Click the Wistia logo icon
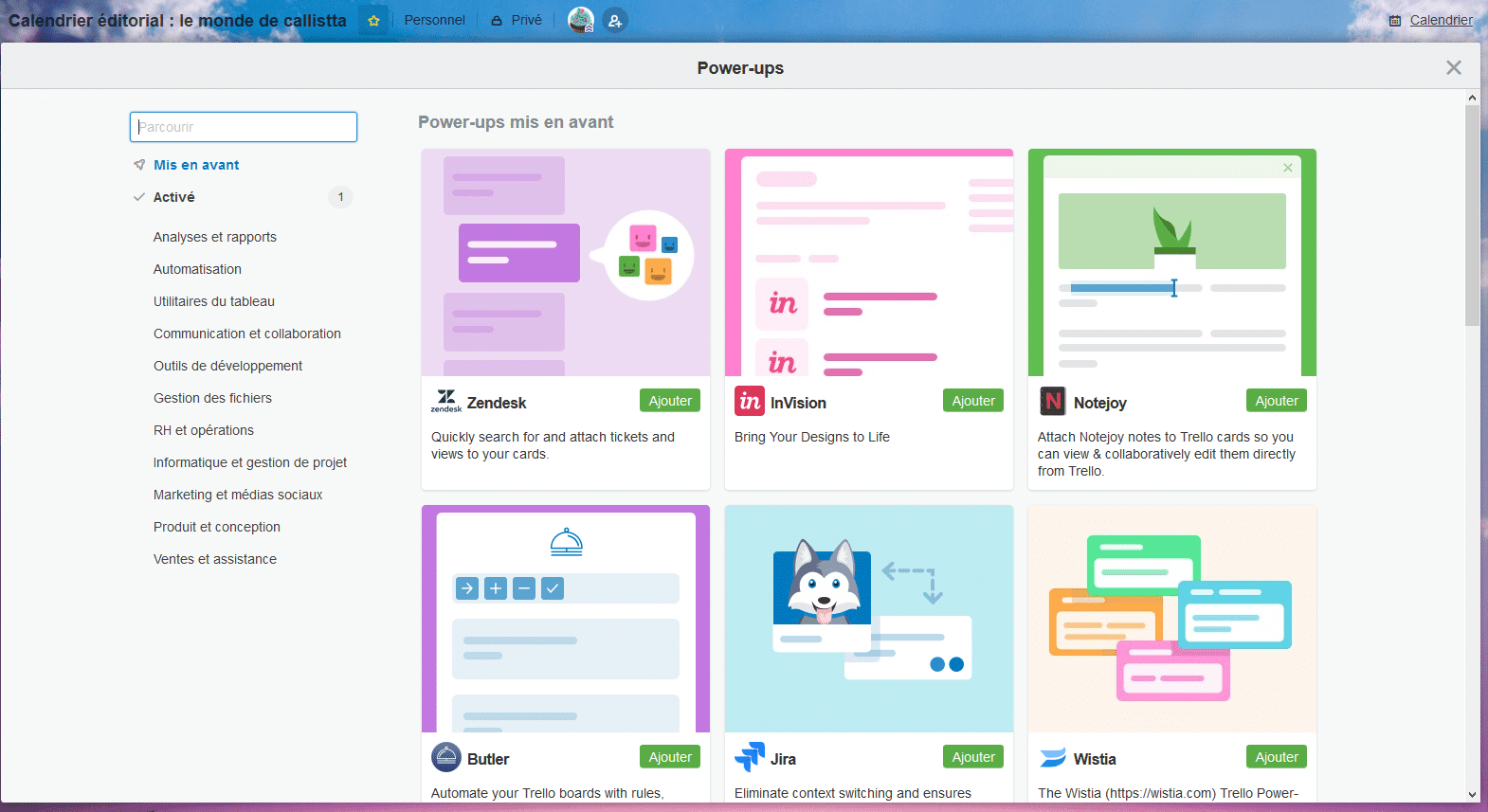The image size is (1488, 812). [x=1053, y=758]
